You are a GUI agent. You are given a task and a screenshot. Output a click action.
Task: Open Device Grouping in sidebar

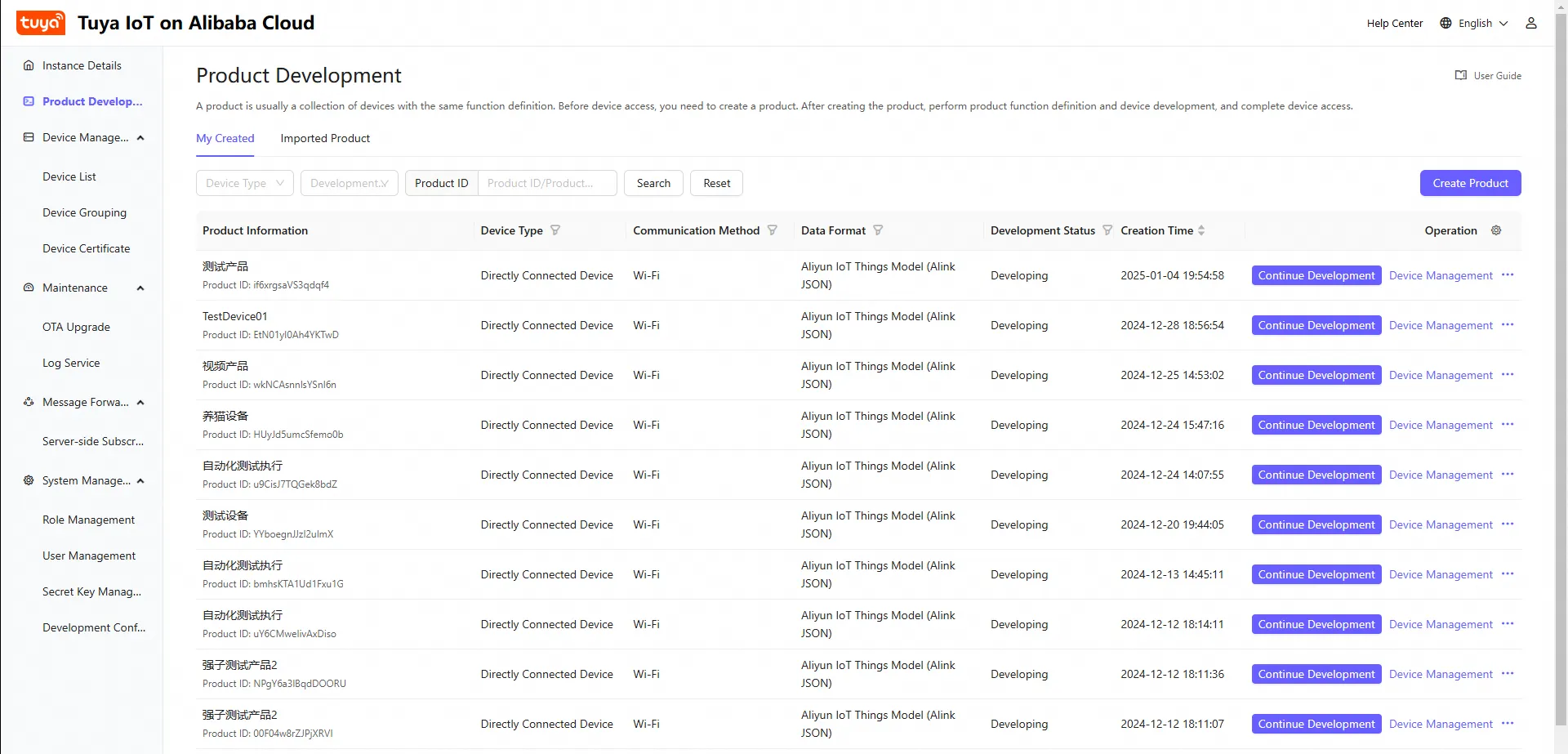point(84,212)
